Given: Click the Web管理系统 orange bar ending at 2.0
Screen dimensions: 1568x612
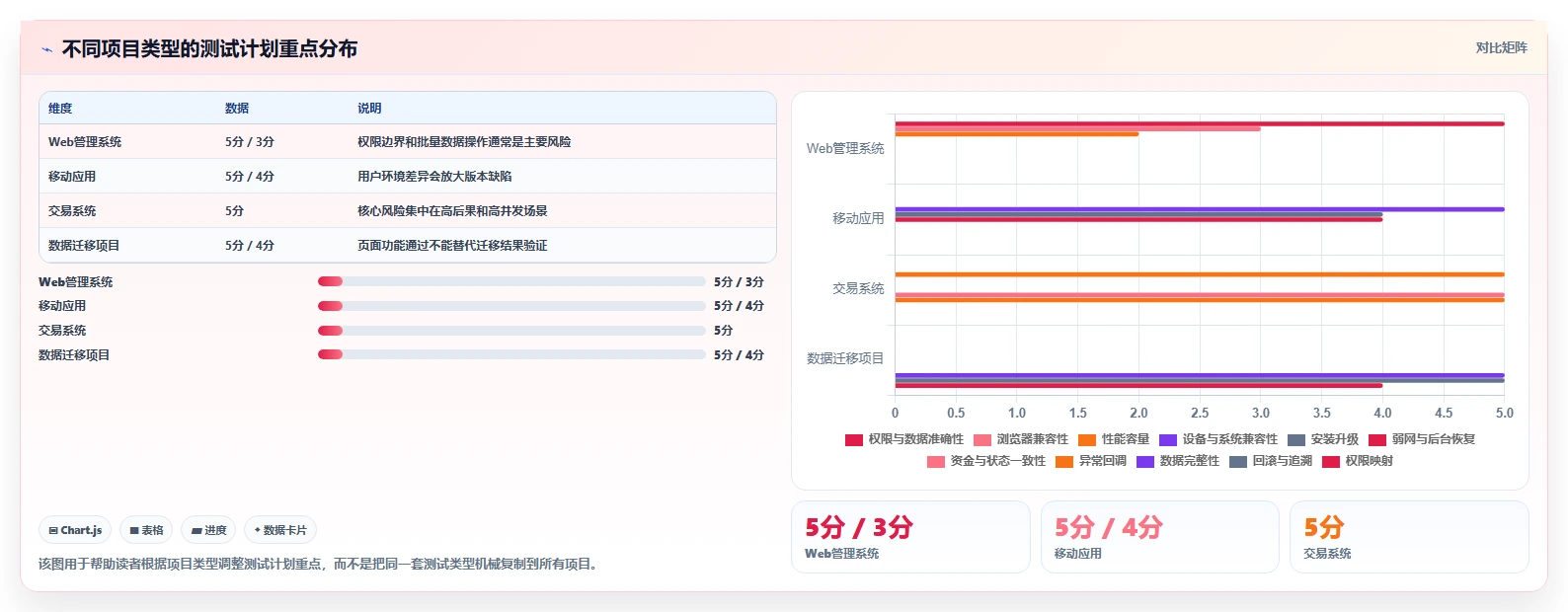Looking at the screenshot, I should pos(1017,134).
